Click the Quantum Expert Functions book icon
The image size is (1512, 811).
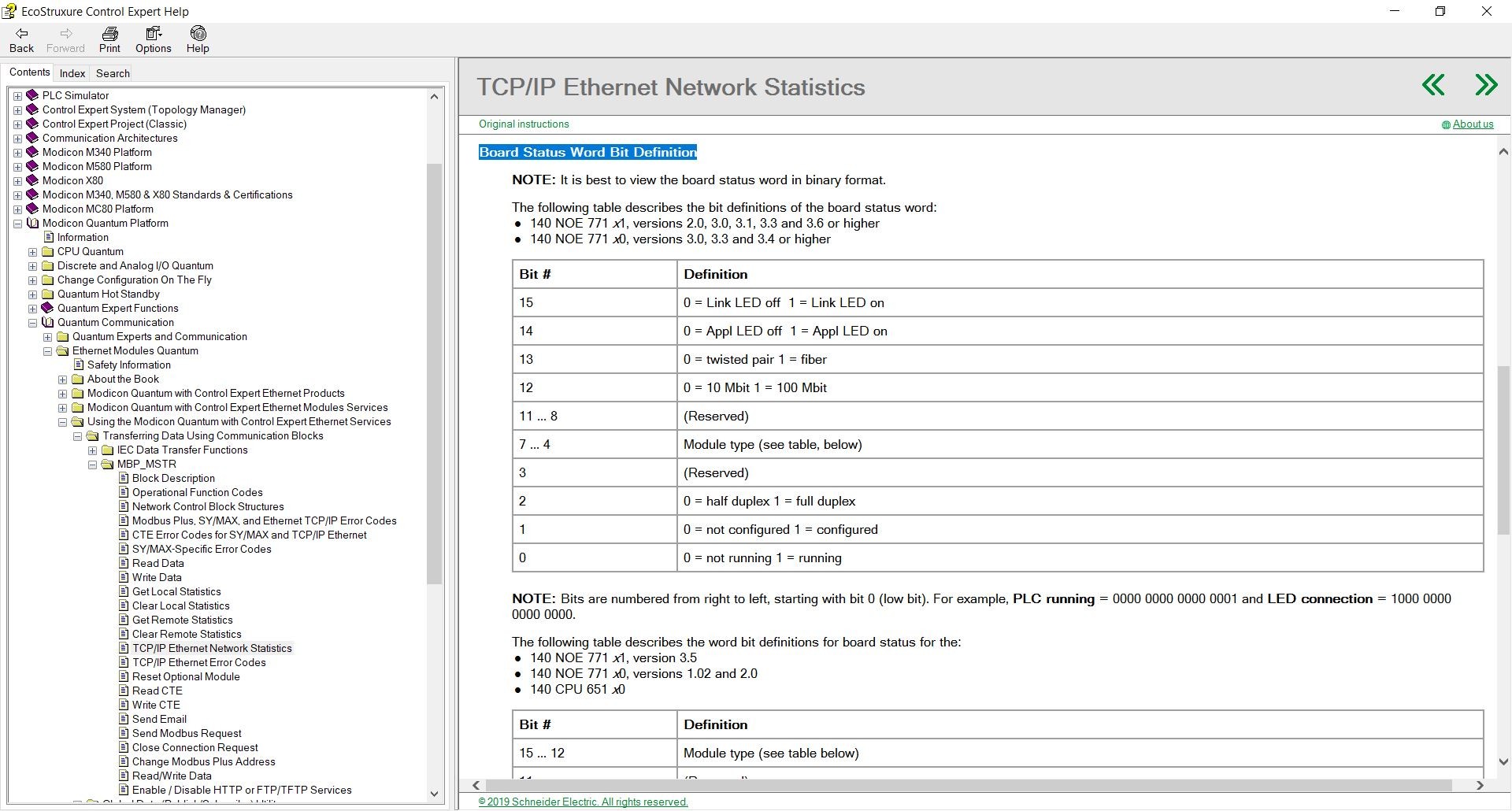47,308
